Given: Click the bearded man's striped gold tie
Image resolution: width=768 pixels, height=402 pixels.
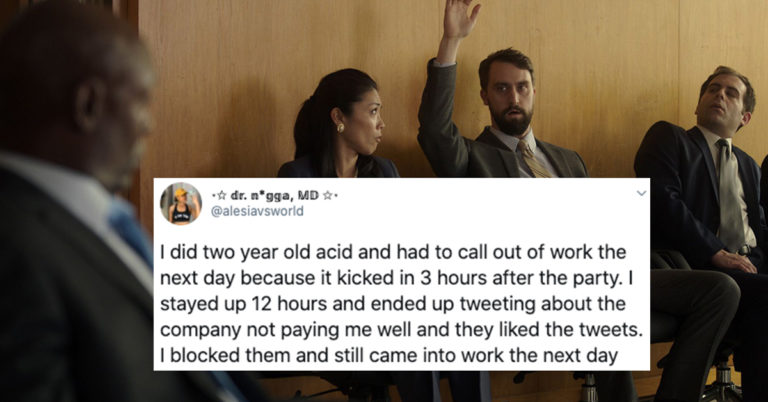Looking at the screenshot, I should (x=533, y=158).
